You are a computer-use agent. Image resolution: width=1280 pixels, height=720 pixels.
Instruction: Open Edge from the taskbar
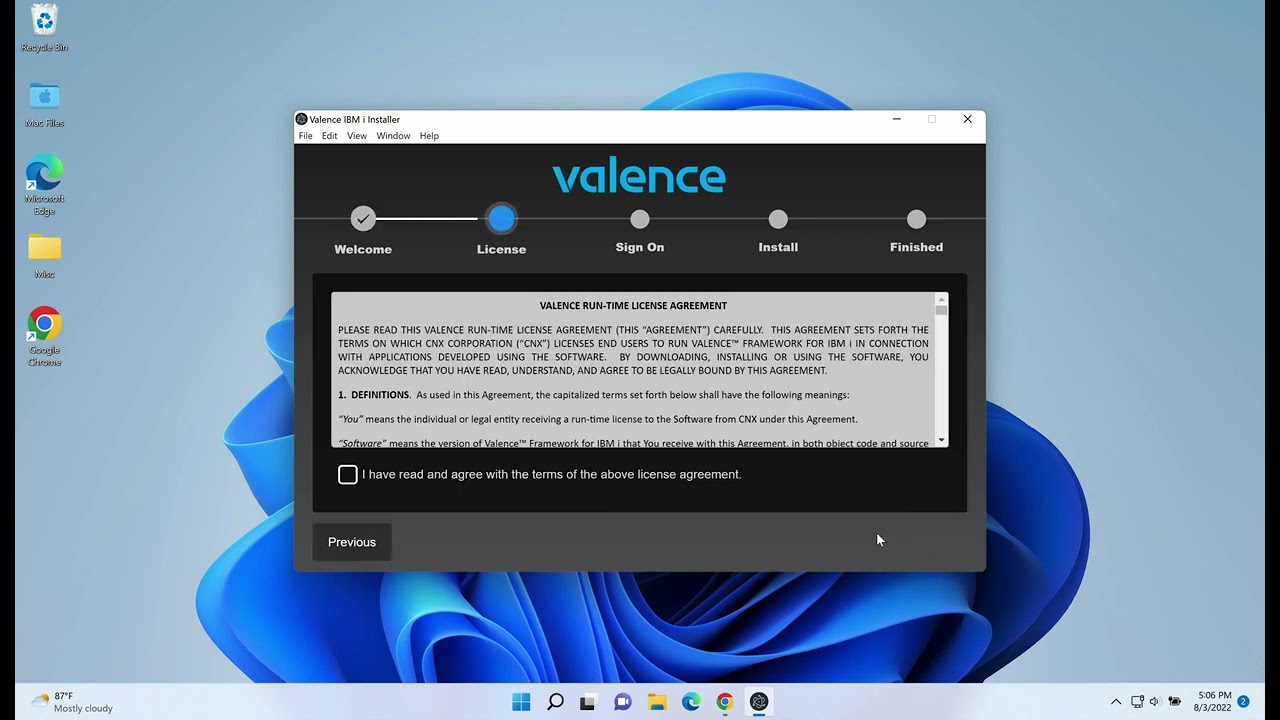tap(691, 702)
